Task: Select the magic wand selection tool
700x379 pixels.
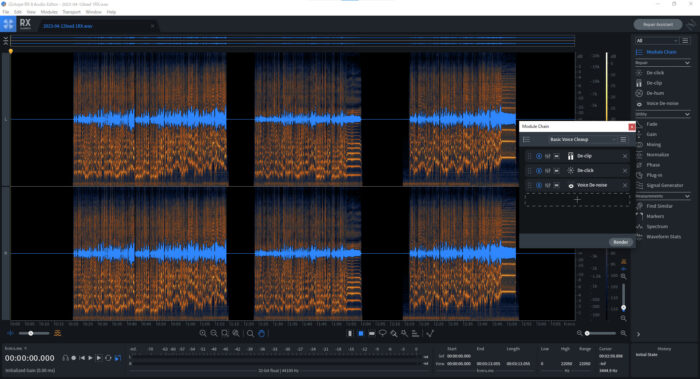Action: (x=404, y=333)
